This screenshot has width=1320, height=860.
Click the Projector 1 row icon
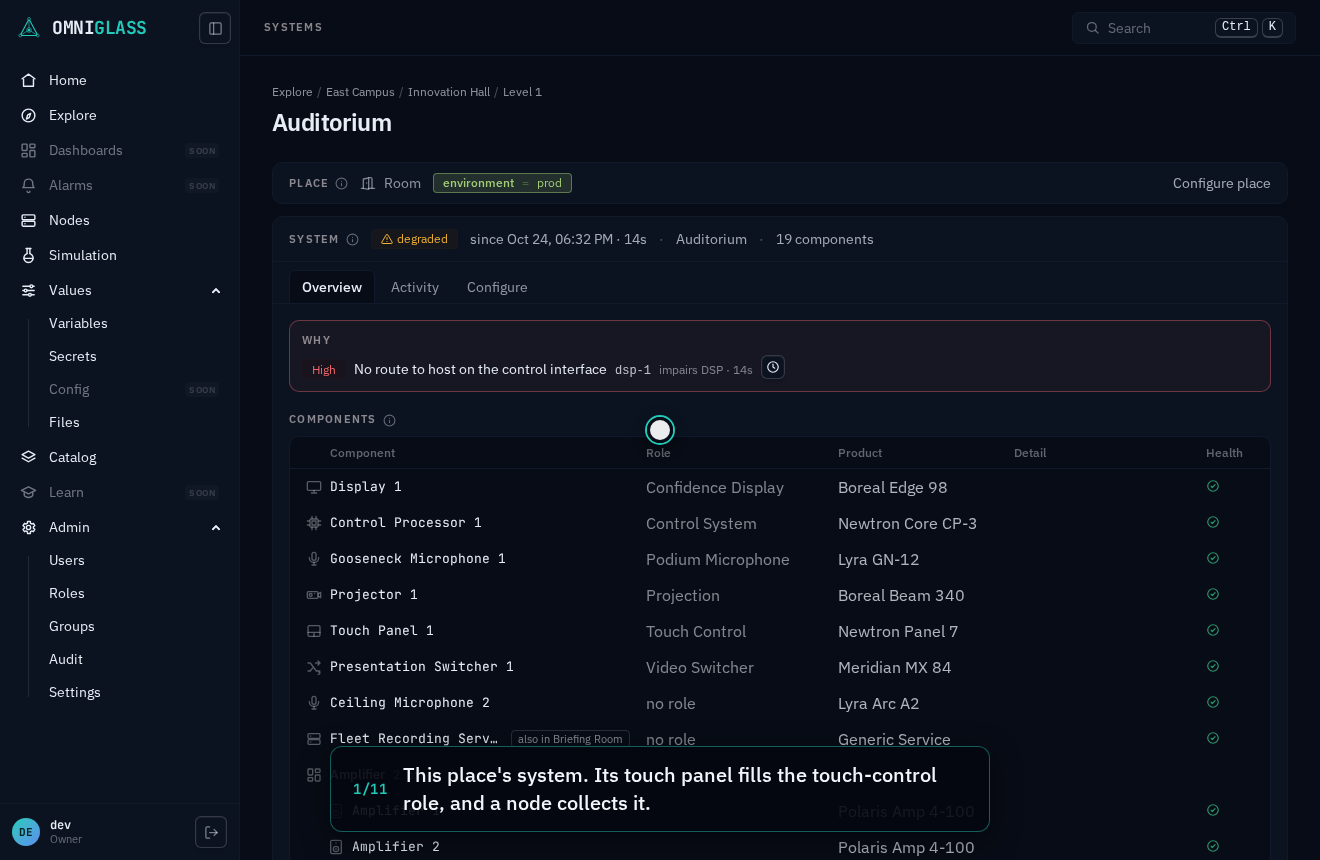coord(314,595)
